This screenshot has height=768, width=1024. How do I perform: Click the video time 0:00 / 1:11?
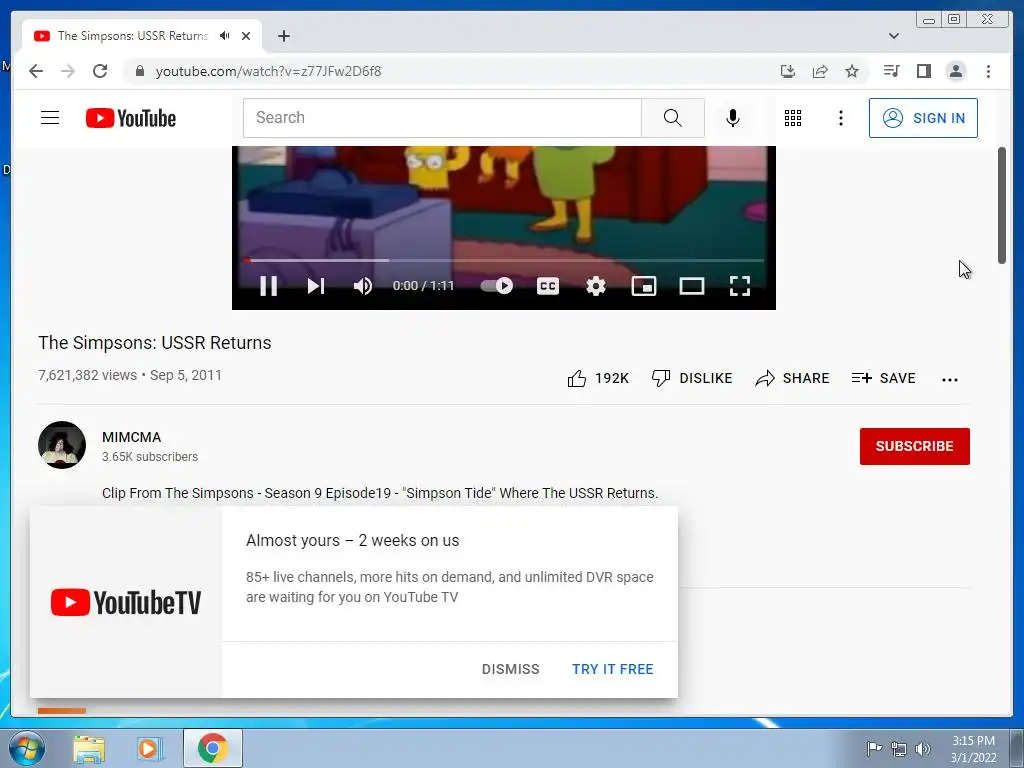(x=423, y=286)
